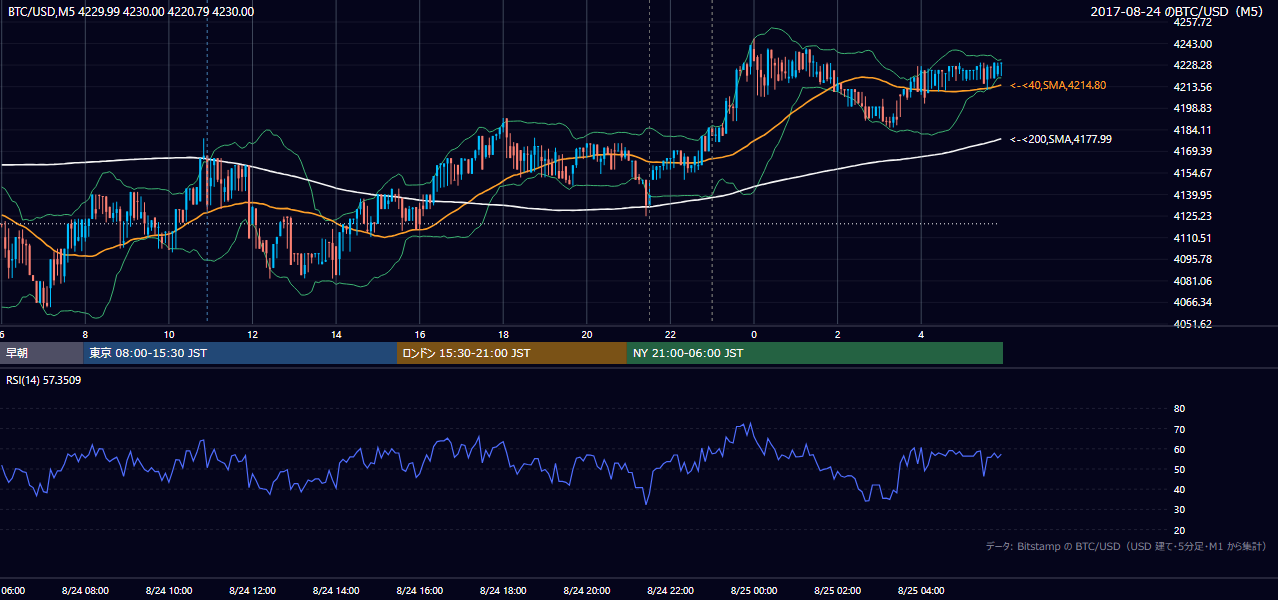Click the Bitstamp data source note
Viewport: 1278px width, 600px height.
point(1126,547)
